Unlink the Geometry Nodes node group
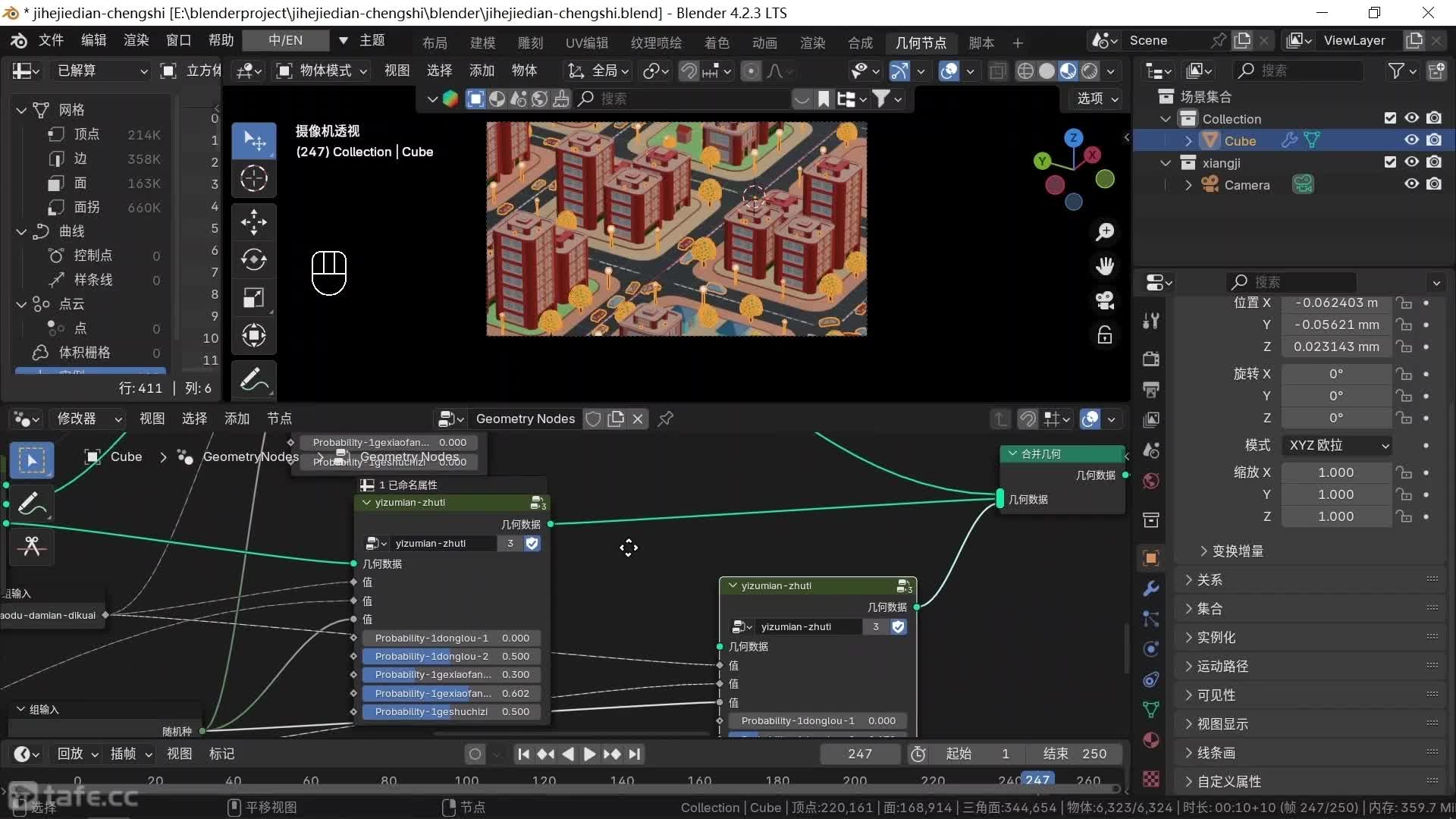 (x=638, y=419)
